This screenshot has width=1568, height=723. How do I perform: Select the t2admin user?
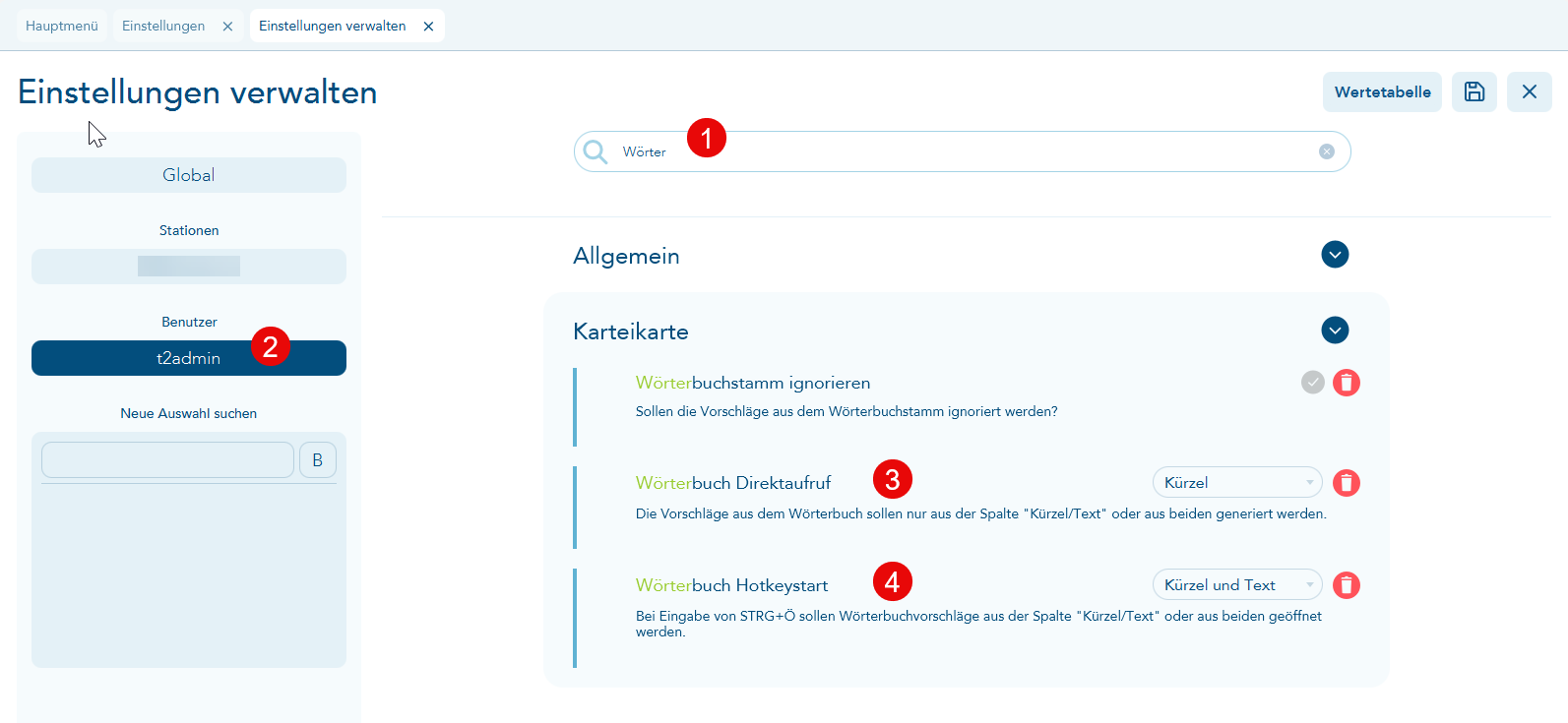click(x=189, y=358)
